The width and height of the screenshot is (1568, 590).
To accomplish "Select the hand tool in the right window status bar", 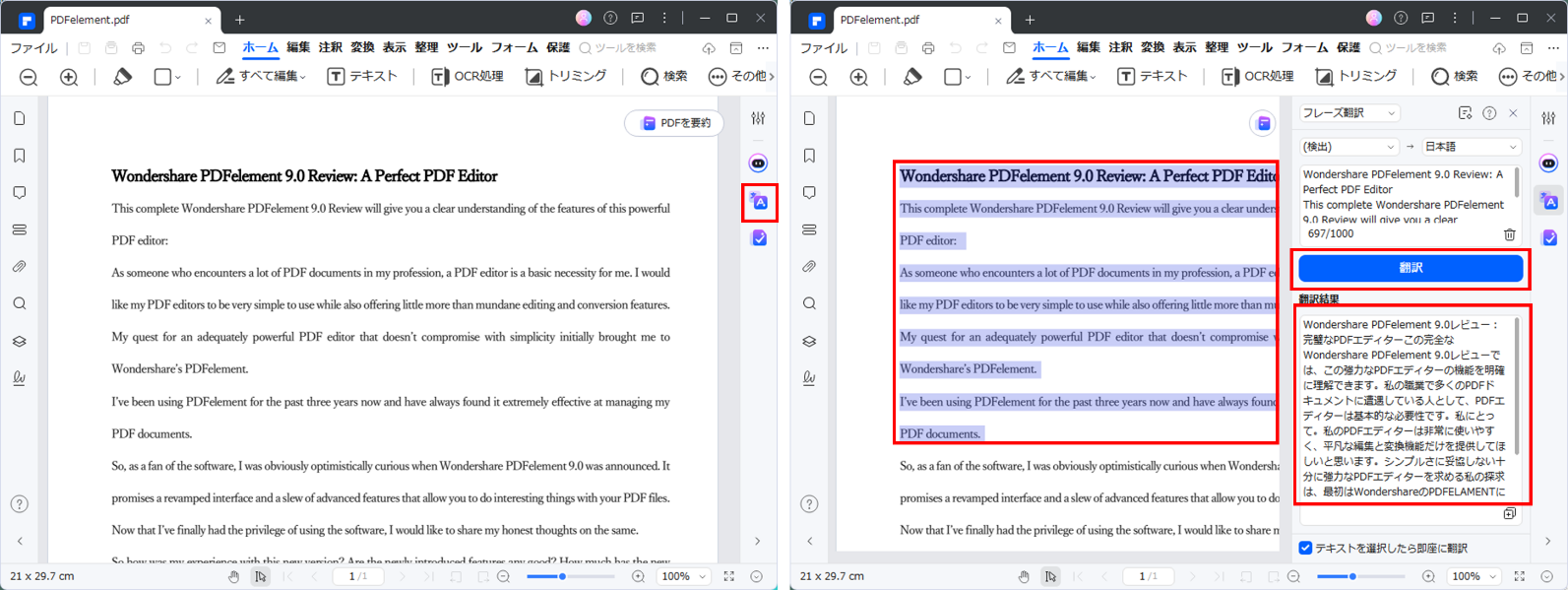I will pos(1024,576).
